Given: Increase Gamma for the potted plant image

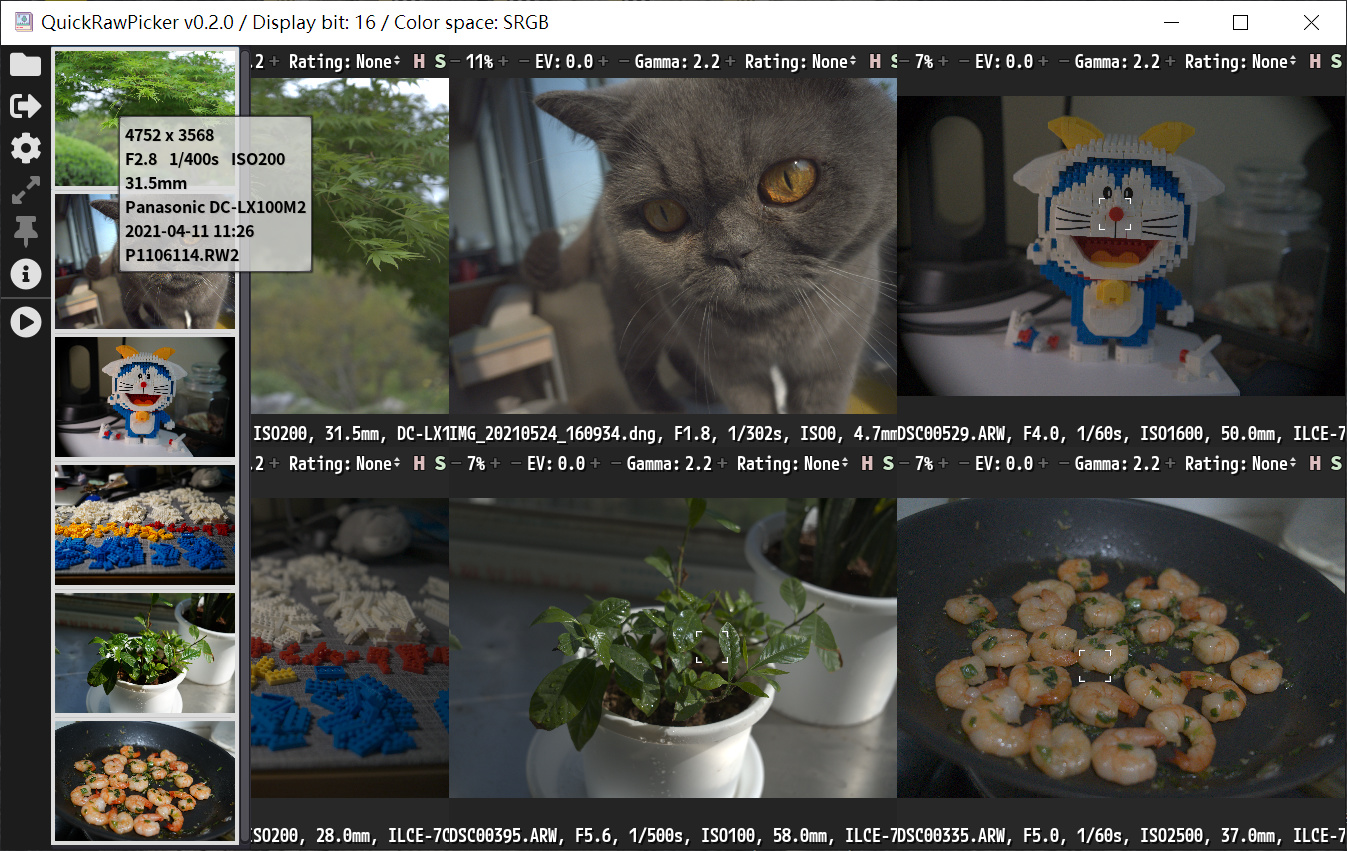Looking at the screenshot, I should pos(724,464).
